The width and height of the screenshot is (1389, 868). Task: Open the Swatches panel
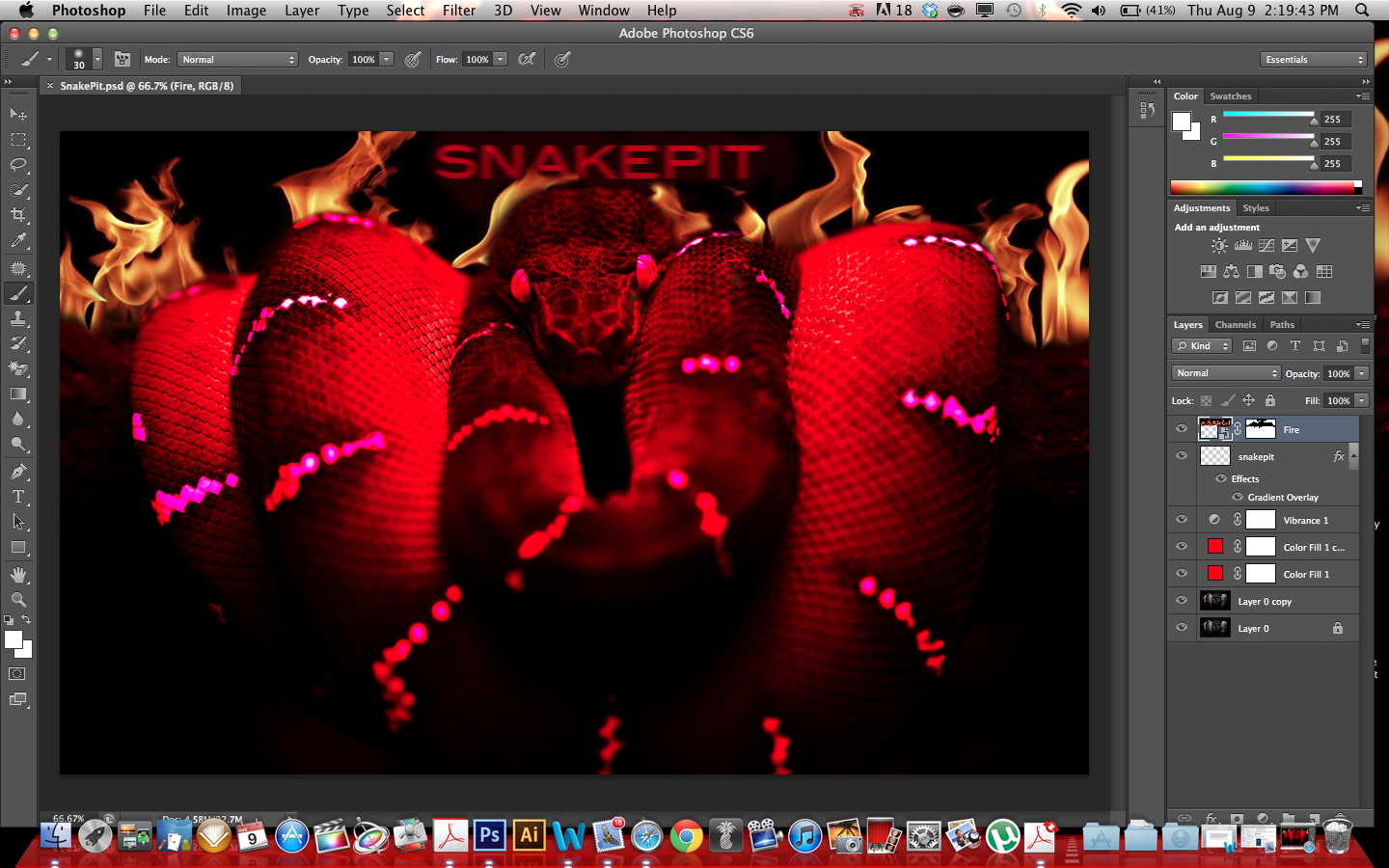coord(1231,95)
